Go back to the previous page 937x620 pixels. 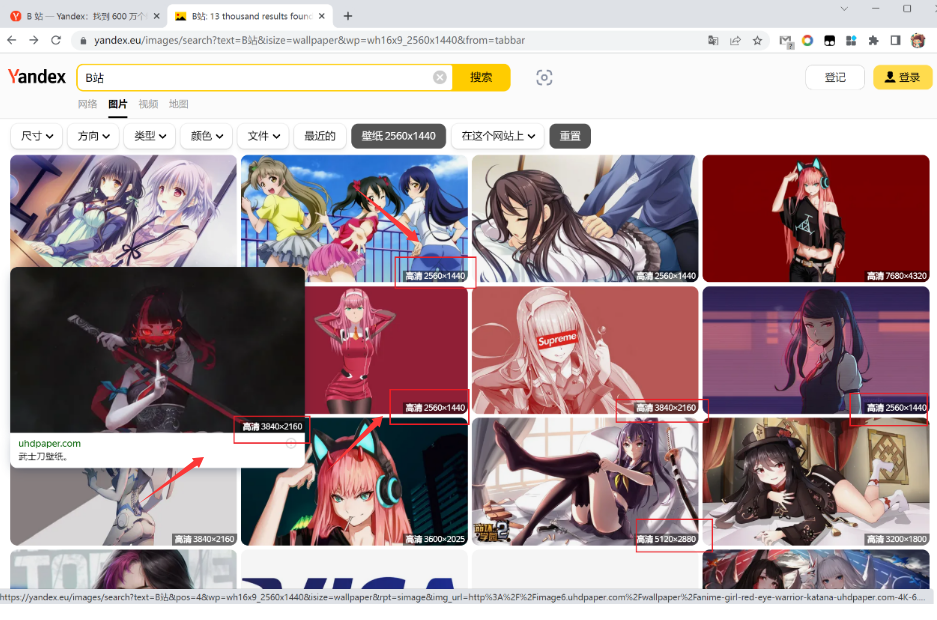(x=12, y=40)
